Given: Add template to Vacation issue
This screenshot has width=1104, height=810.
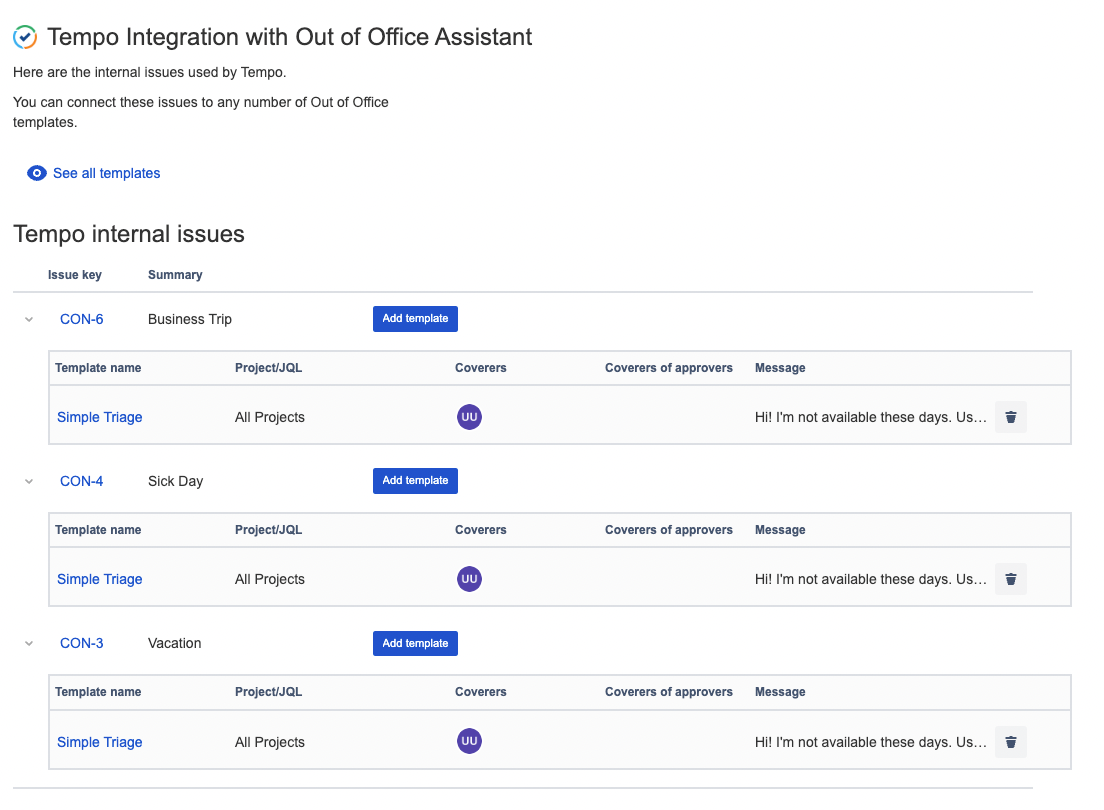Looking at the screenshot, I should tap(415, 643).
